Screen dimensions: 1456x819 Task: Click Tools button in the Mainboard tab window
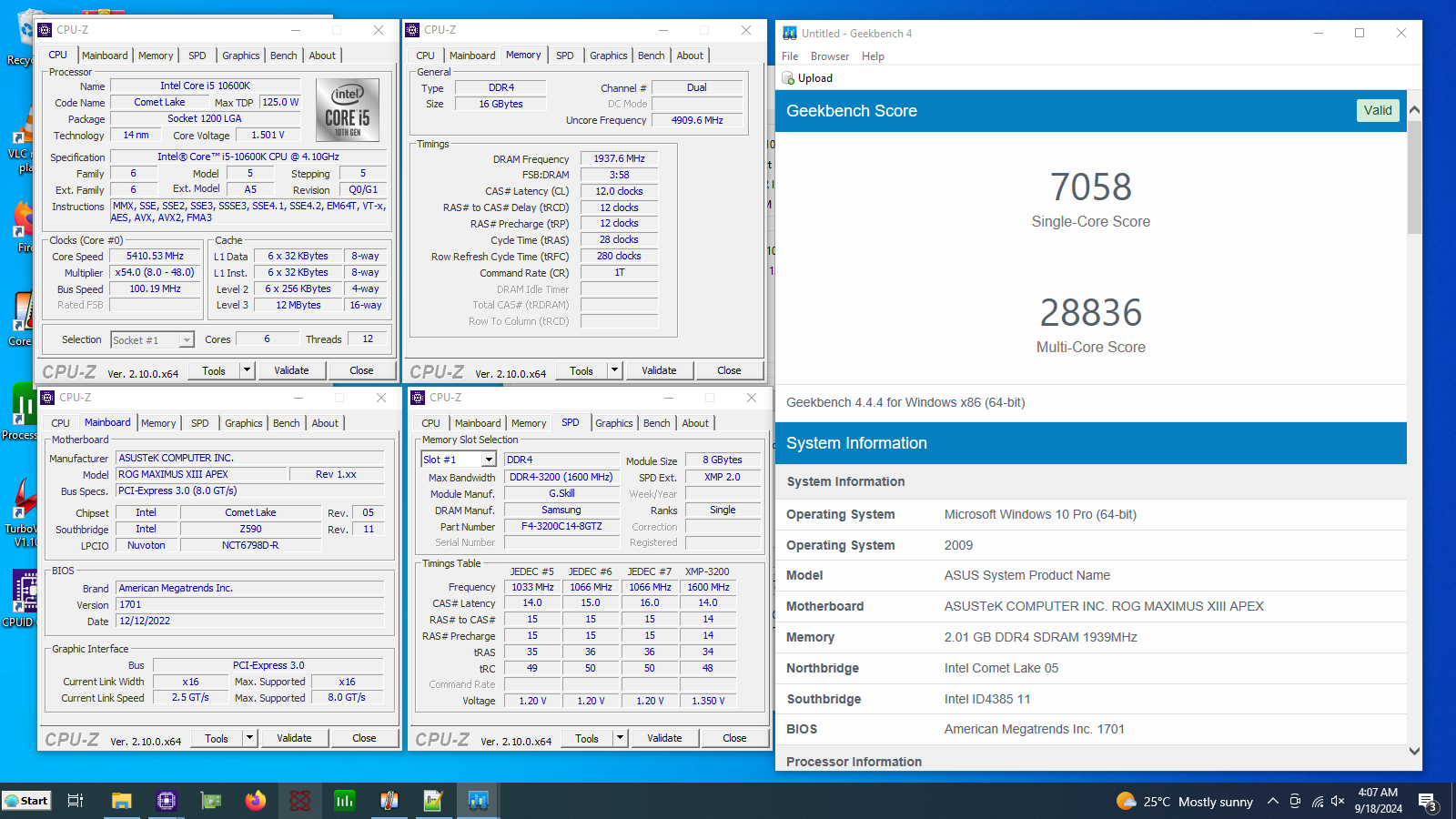pyautogui.click(x=217, y=738)
